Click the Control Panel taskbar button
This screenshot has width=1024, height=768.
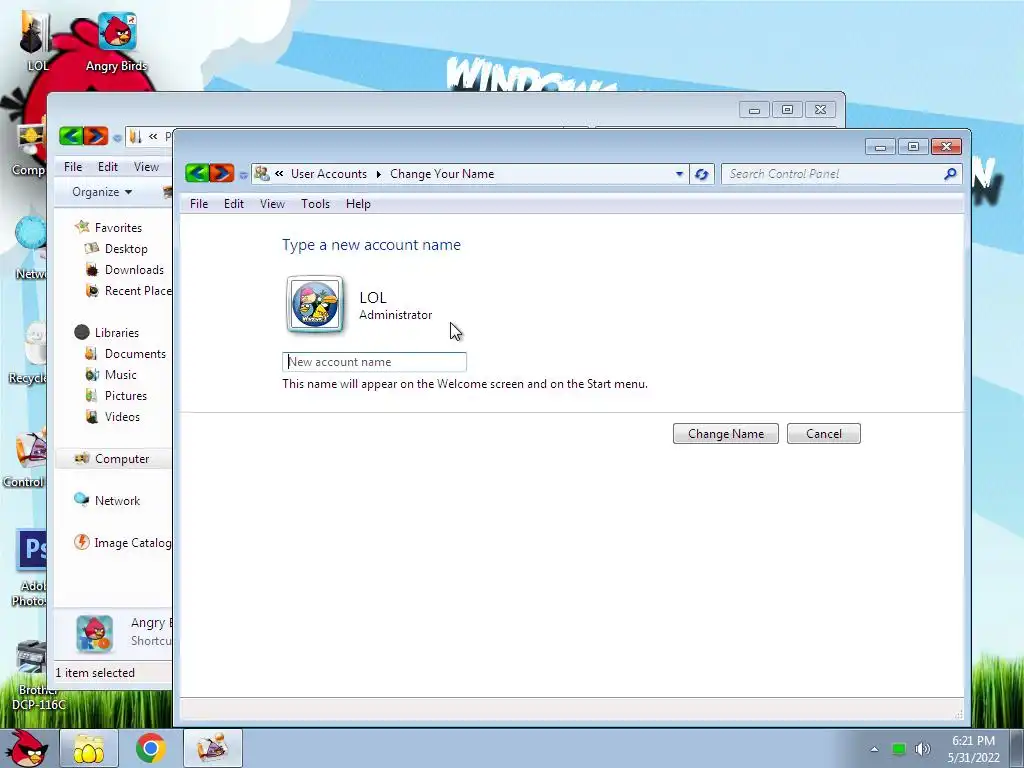(213, 748)
